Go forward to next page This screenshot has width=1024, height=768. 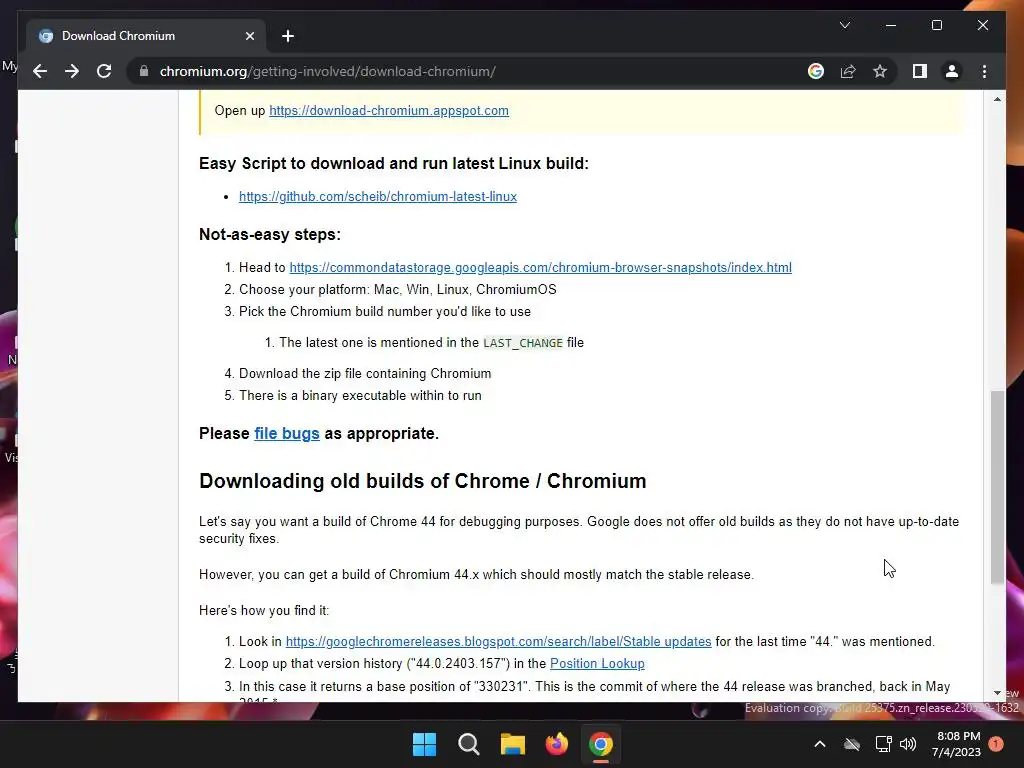[x=72, y=71]
